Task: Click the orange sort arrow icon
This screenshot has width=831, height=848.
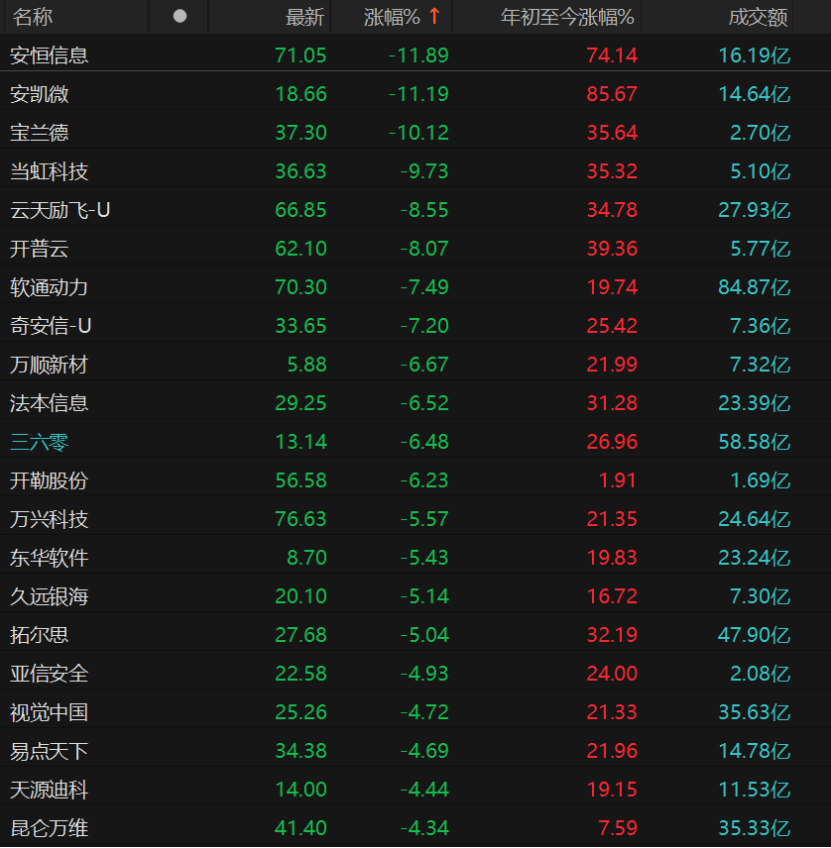Action: [x=434, y=16]
